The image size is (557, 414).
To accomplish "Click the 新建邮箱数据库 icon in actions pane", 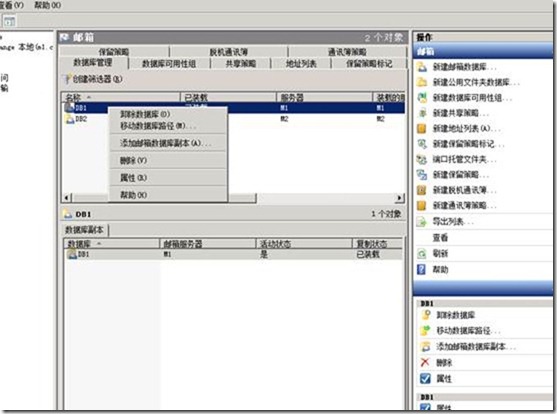I will point(422,67).
